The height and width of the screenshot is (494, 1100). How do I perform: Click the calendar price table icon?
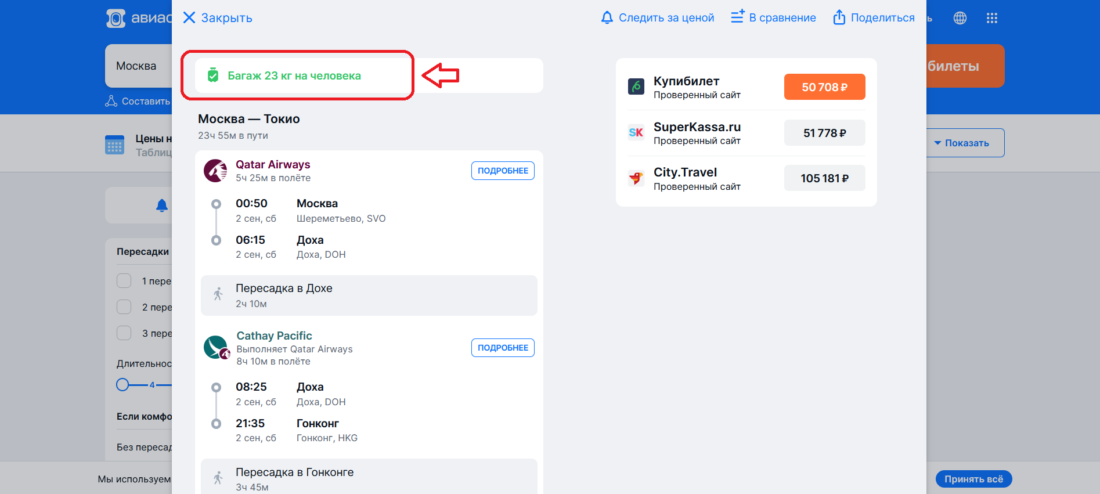tap(114, 145)
